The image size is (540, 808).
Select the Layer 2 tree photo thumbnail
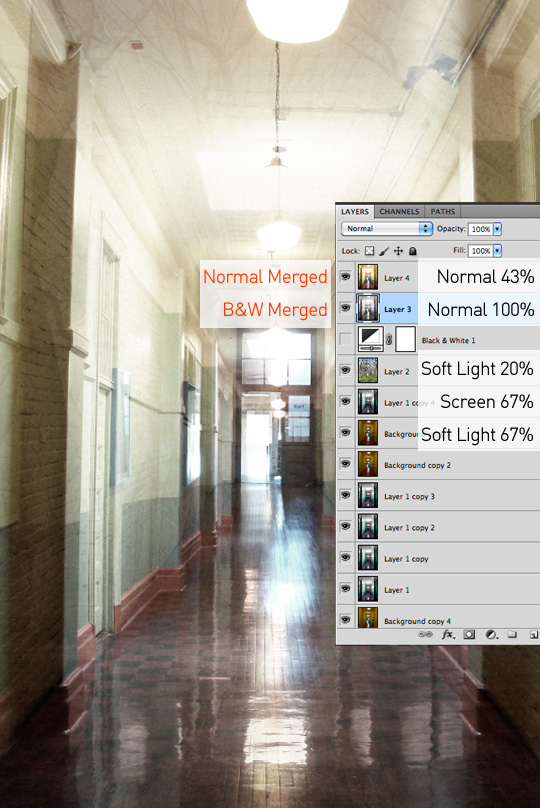click(368, 370)
